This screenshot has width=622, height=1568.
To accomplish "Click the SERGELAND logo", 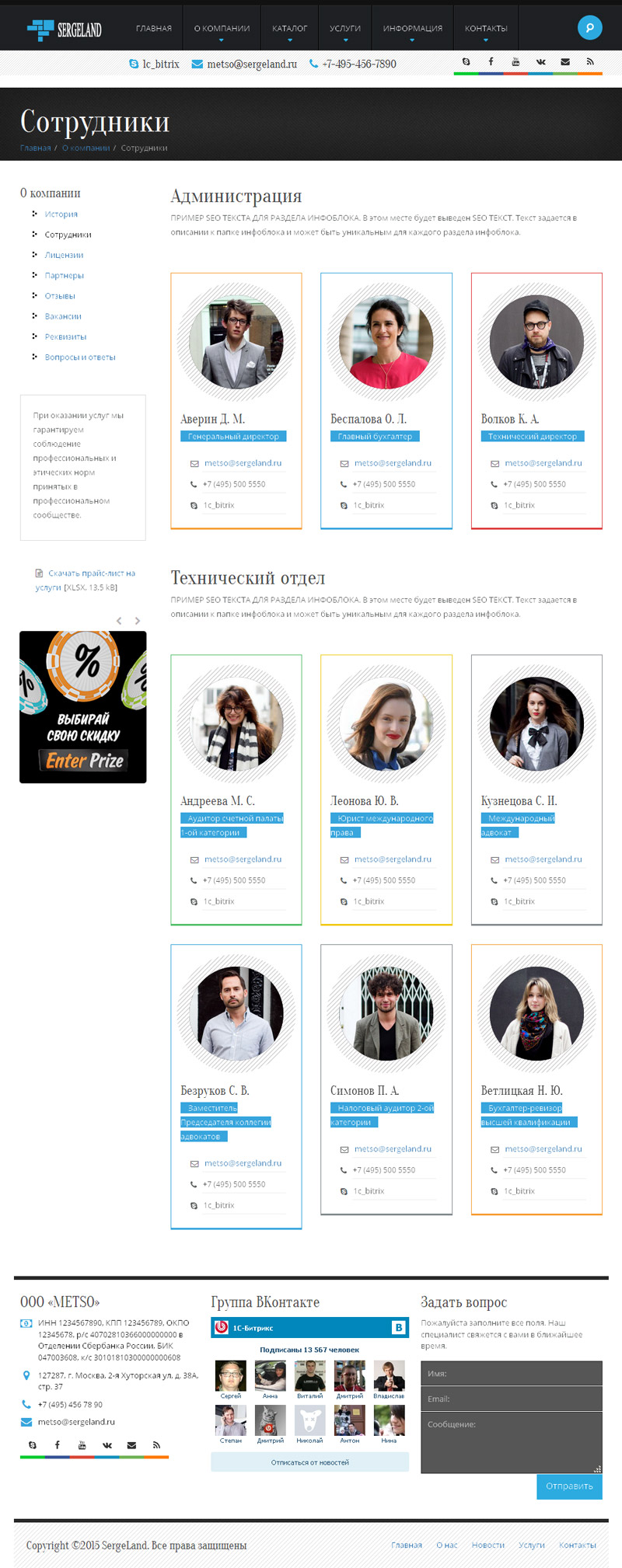I will (65, 30).
